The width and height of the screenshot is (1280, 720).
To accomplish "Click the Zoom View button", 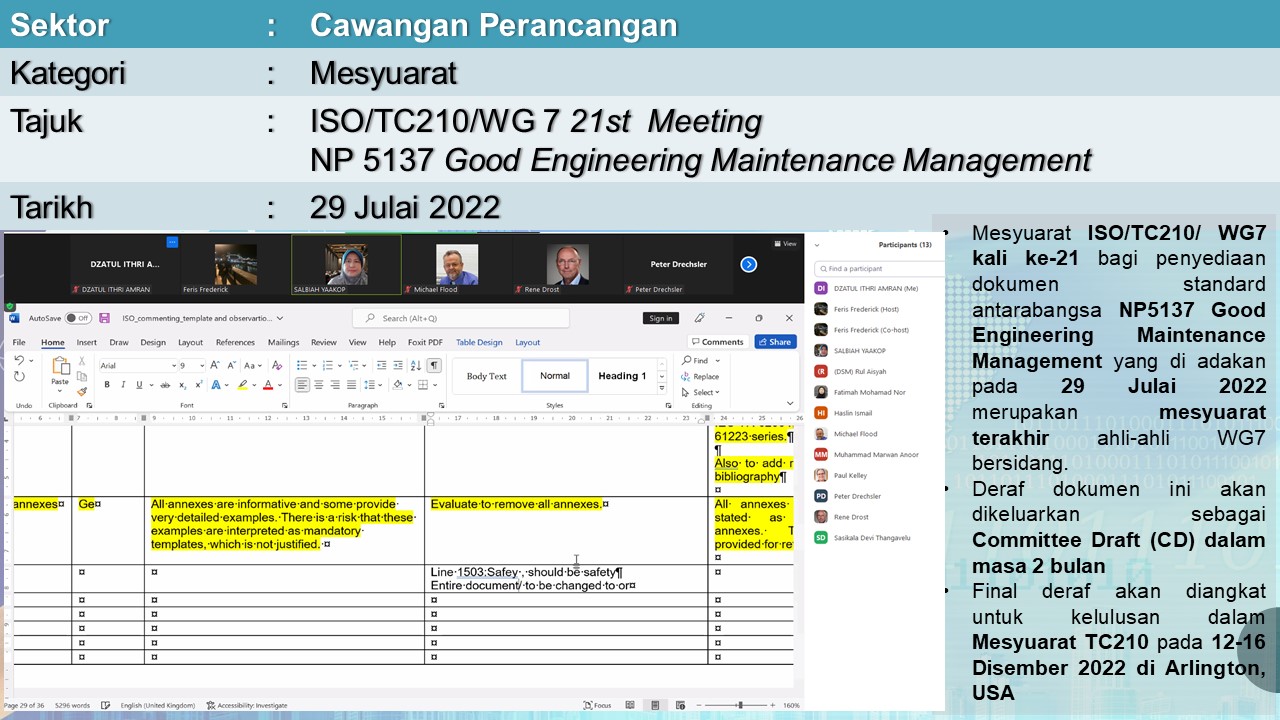I will 786,243.
